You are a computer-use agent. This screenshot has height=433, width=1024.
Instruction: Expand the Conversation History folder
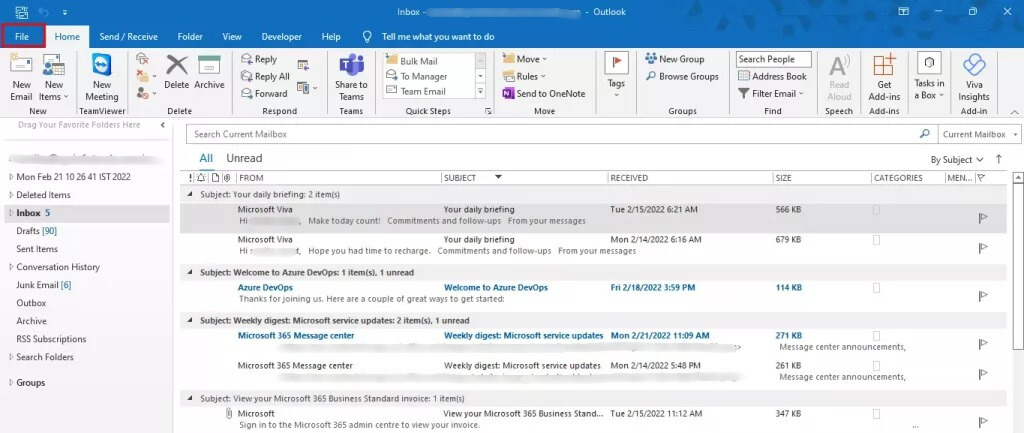pyautogui.click(x=11, y=266)
